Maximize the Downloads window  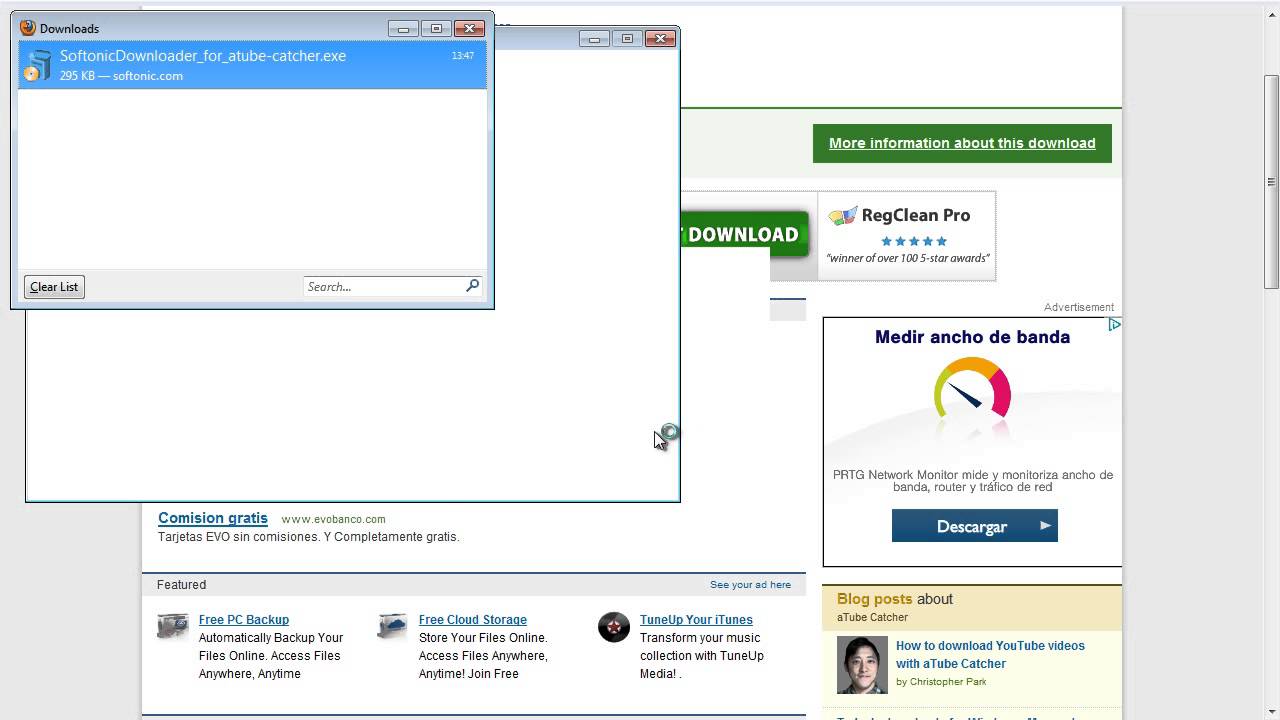(436, 29)
